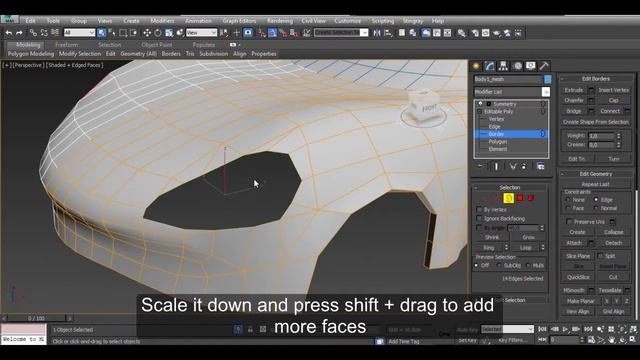The height and width of the screenshot is (360, 640).
Task: Select the Element sub-object red icon
Action: pyautogui.click(x=531, y=198)
